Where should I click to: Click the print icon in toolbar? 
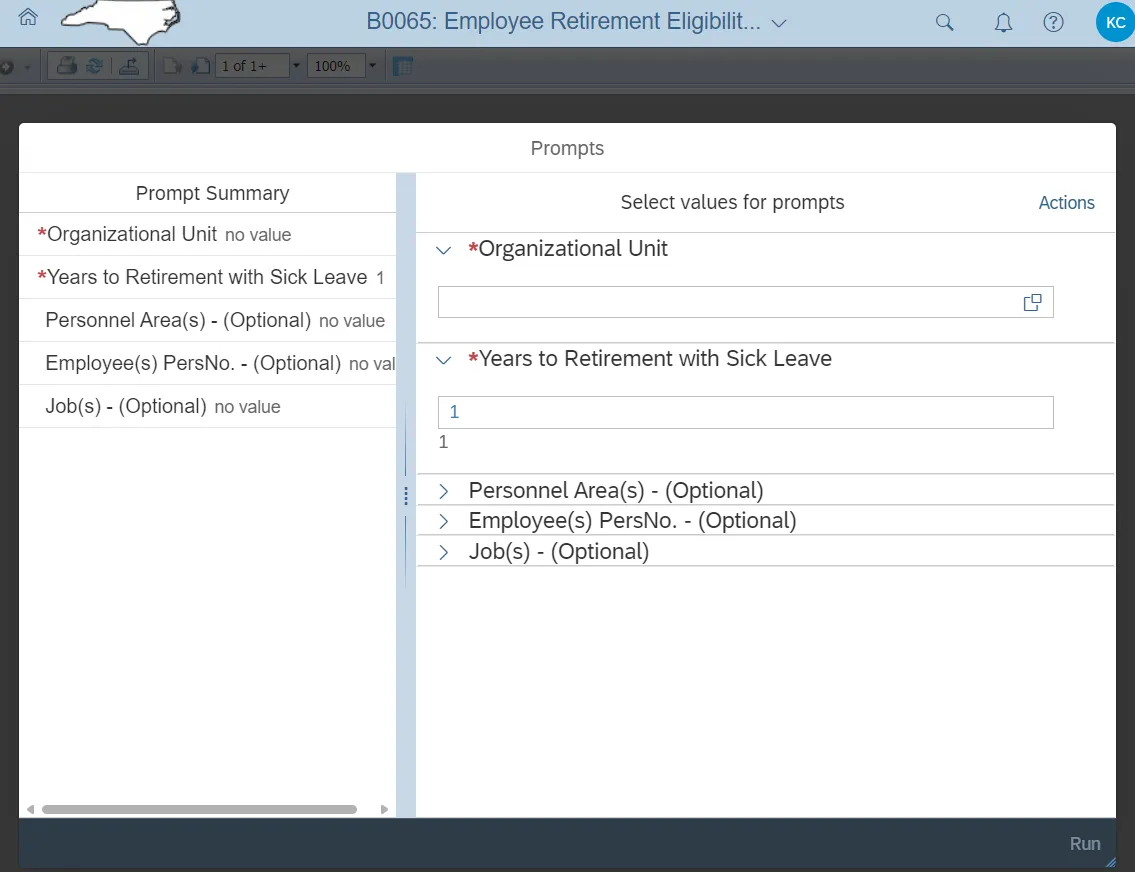coord(67,67)
